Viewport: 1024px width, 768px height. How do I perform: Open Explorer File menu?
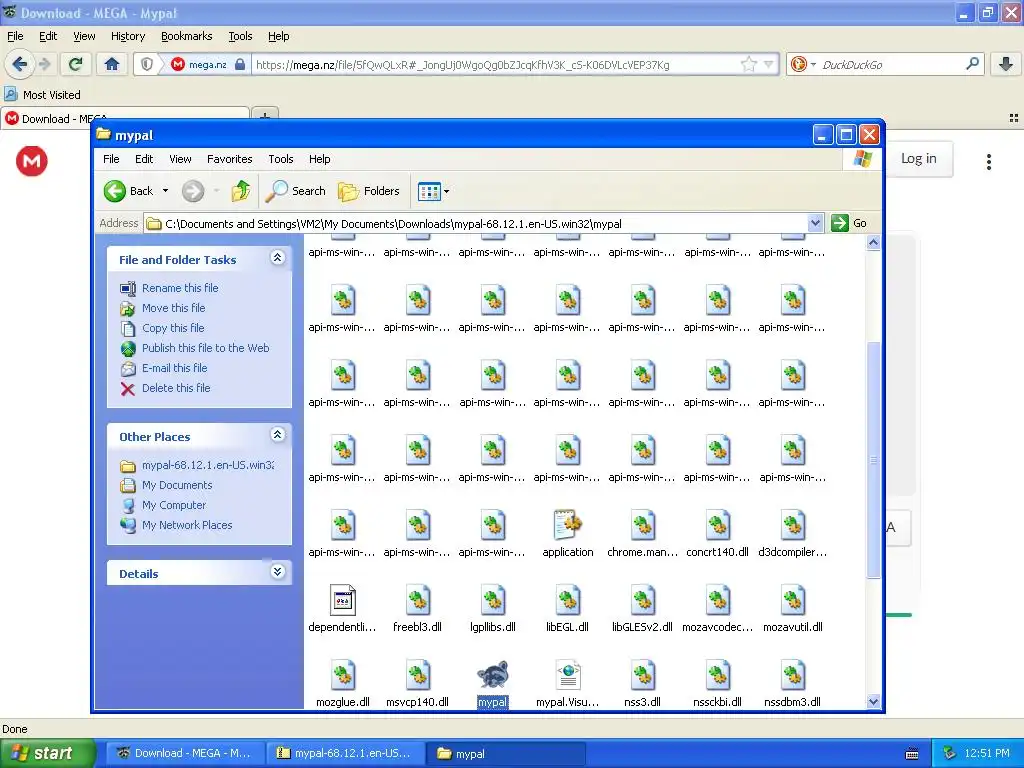[x=111, y=159]
